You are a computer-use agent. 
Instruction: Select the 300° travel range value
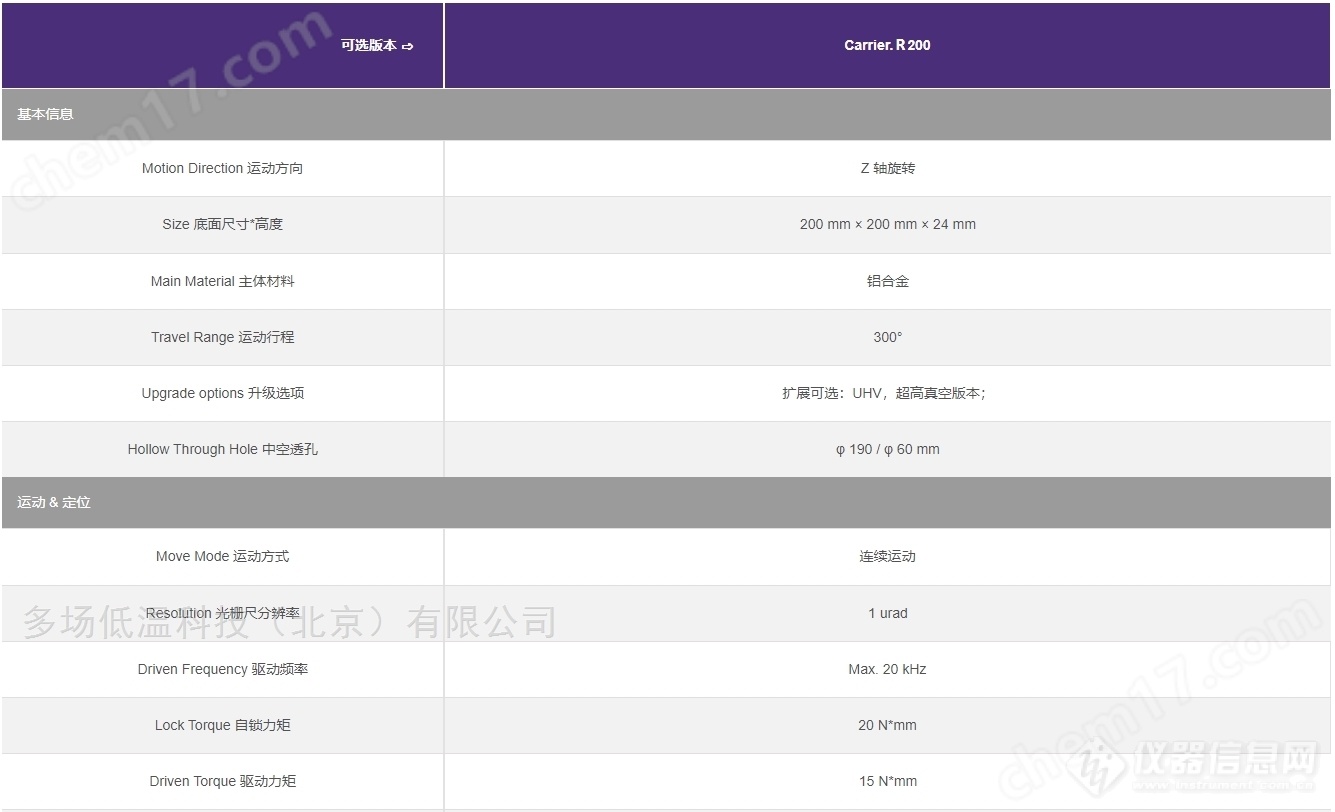[x=887, y=337]
